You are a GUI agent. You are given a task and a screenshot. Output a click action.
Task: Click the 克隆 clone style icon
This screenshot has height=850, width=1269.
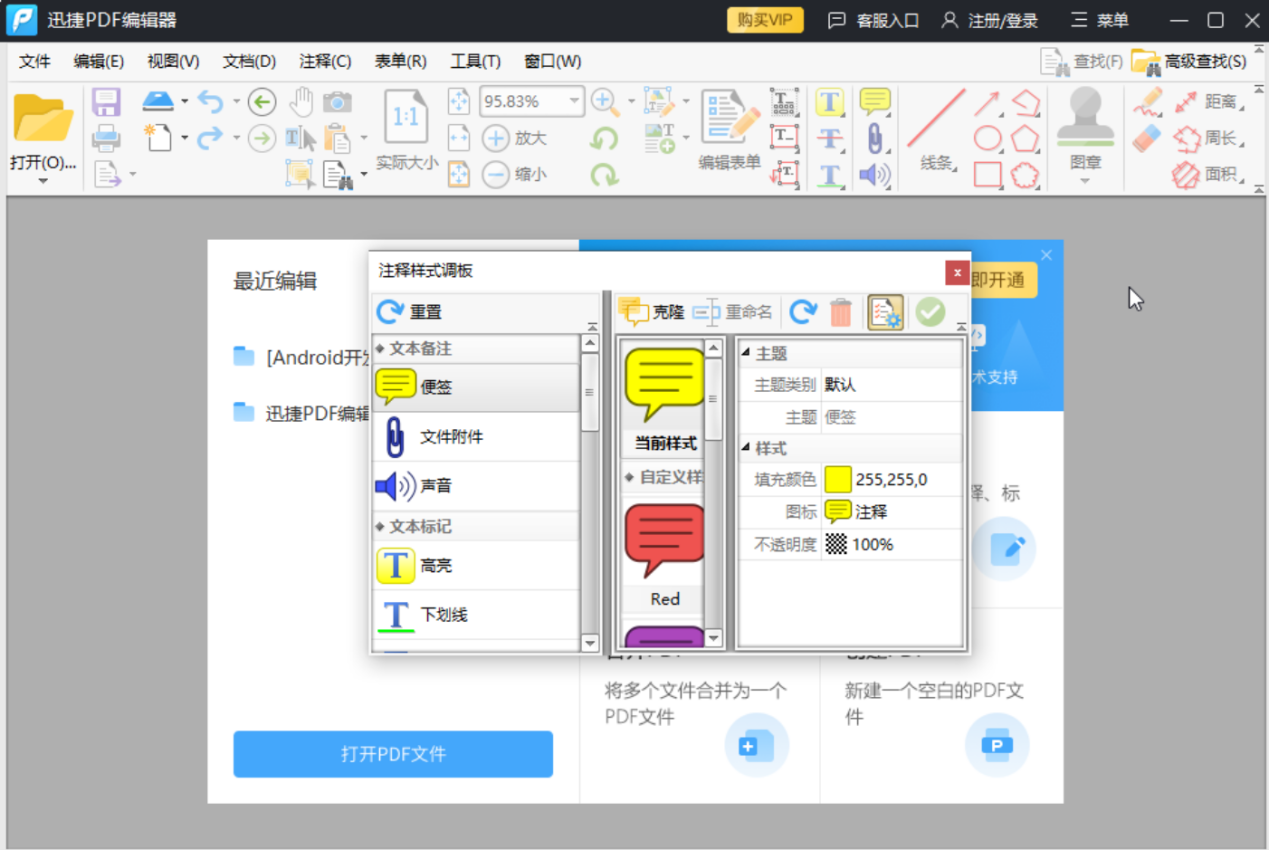click(651, 311)
